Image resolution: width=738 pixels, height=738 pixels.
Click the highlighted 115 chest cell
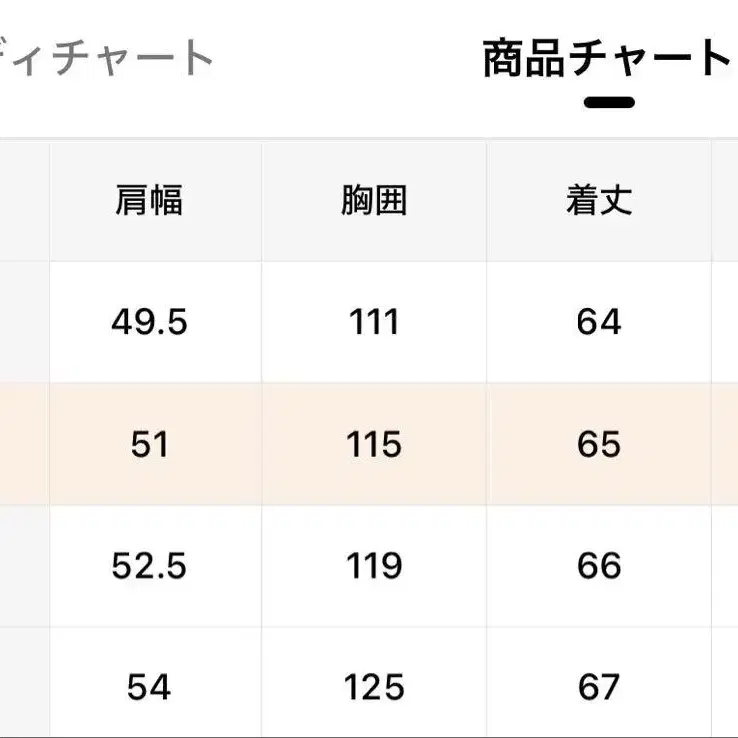[374, 444]
